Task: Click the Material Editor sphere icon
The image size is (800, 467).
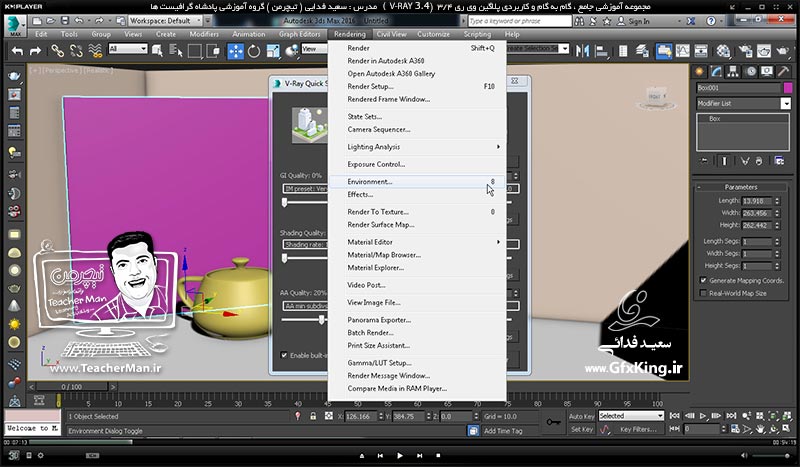Action: [723, 51]
